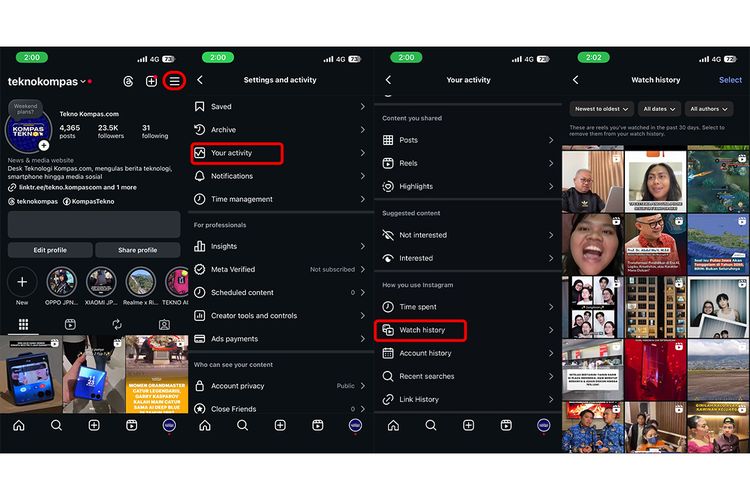Open the Close Friends star icon

(199, 409)
